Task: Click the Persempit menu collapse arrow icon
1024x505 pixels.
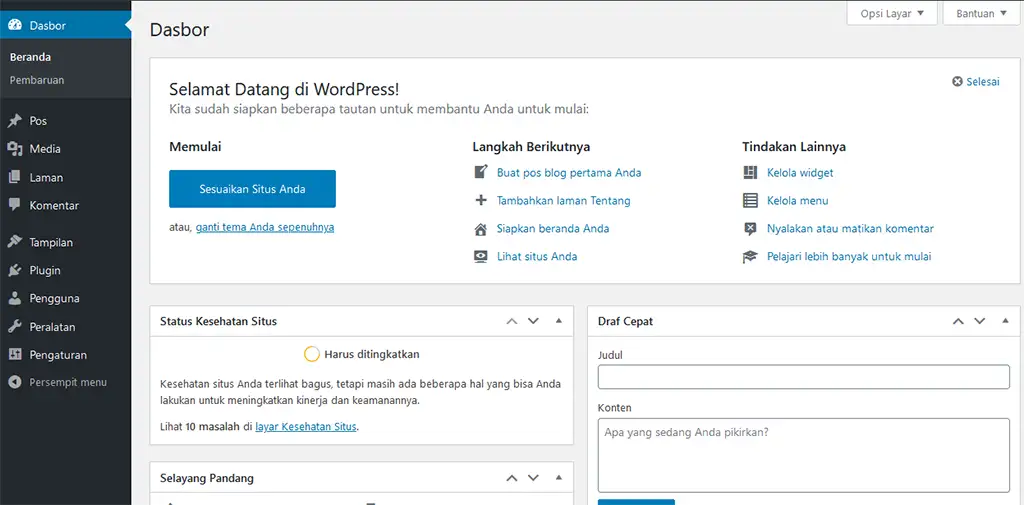Action: [x=15, y=382]
